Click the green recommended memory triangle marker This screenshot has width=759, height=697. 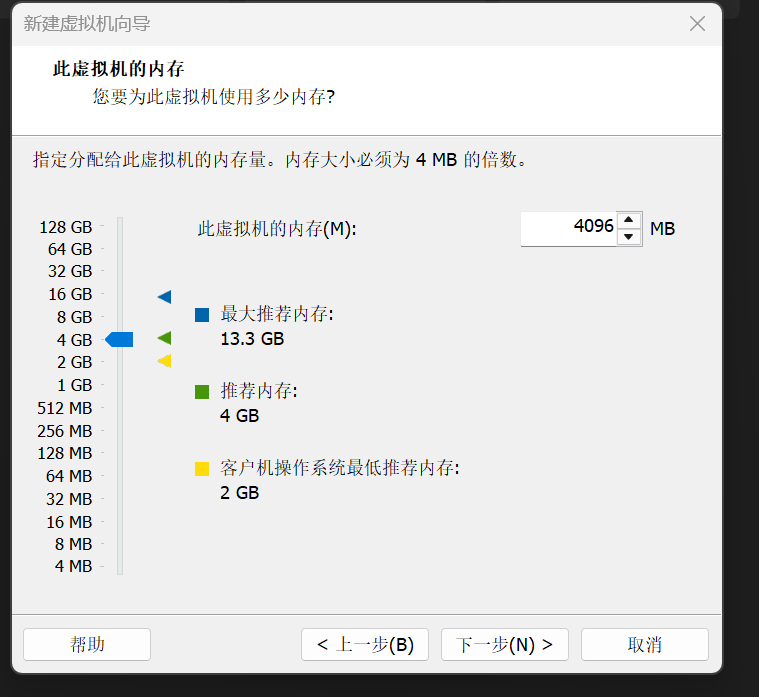[x=165, y=338]
